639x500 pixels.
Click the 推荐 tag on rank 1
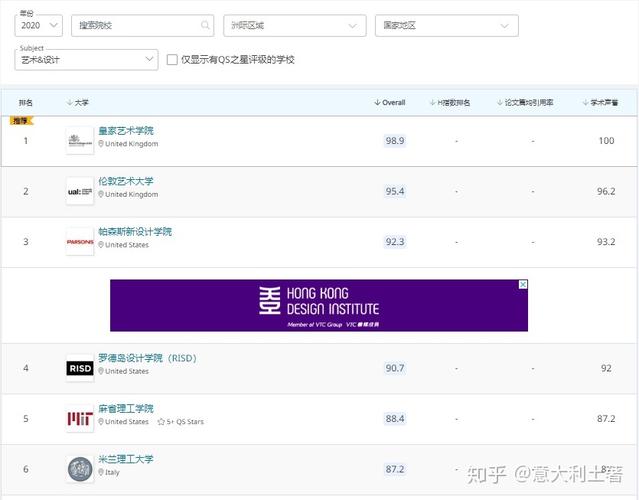(21, 121)
